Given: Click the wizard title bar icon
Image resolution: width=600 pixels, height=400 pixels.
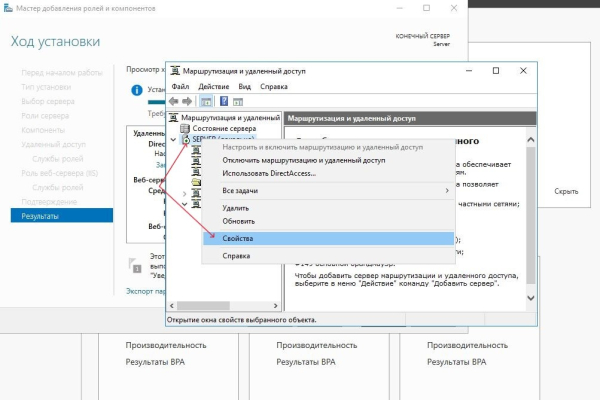Looking at the screenshot, I should point(8,8).
